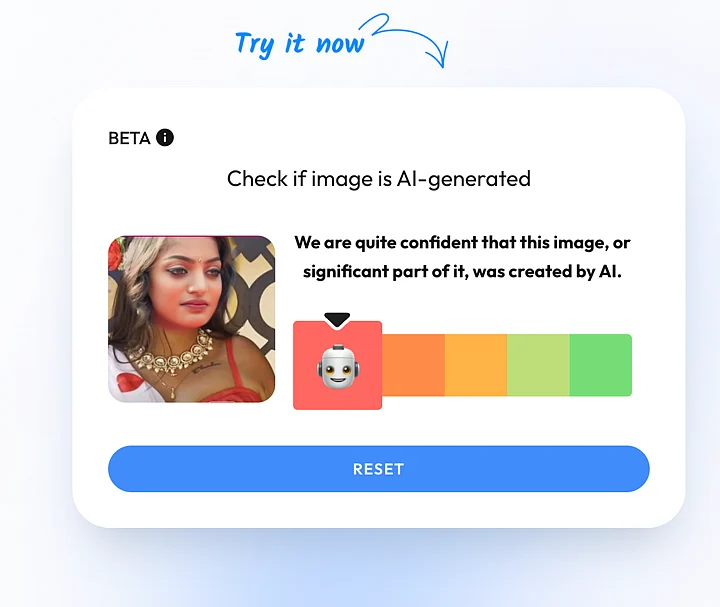Select the dark orange scale segment

(413, 365)
